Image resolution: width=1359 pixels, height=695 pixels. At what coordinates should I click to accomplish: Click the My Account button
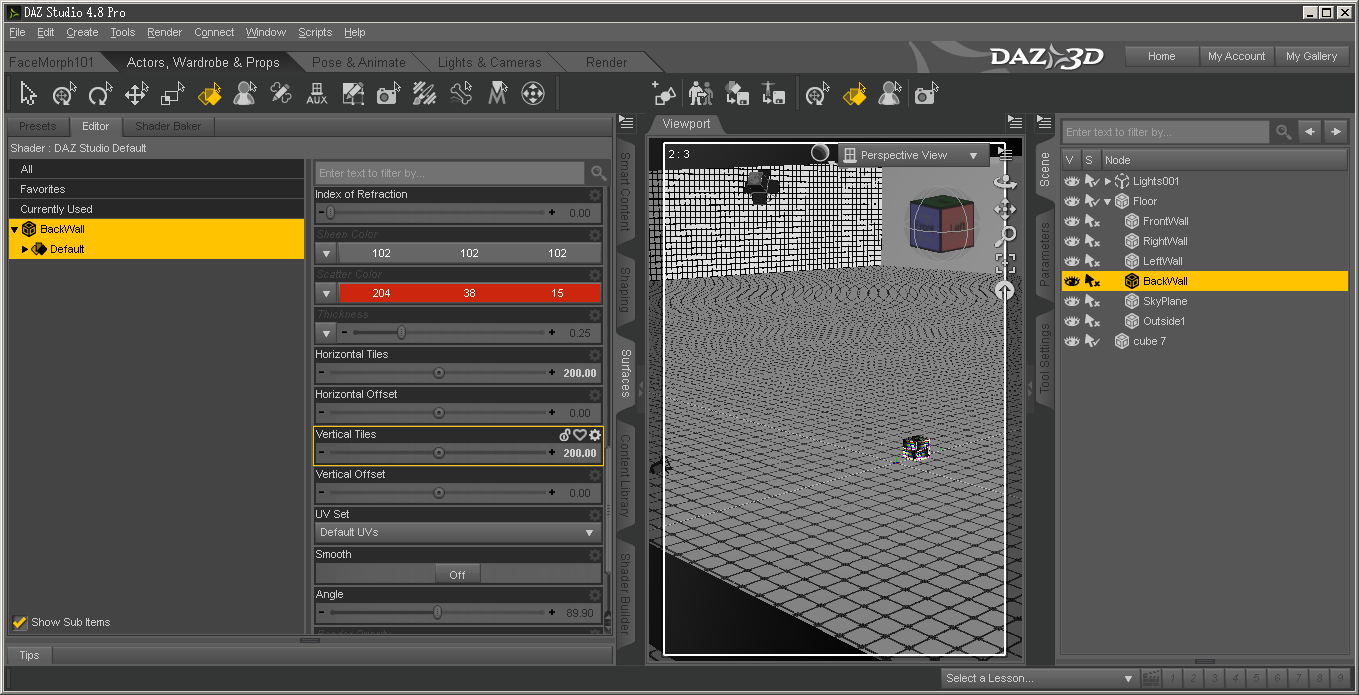(1236, 56)
